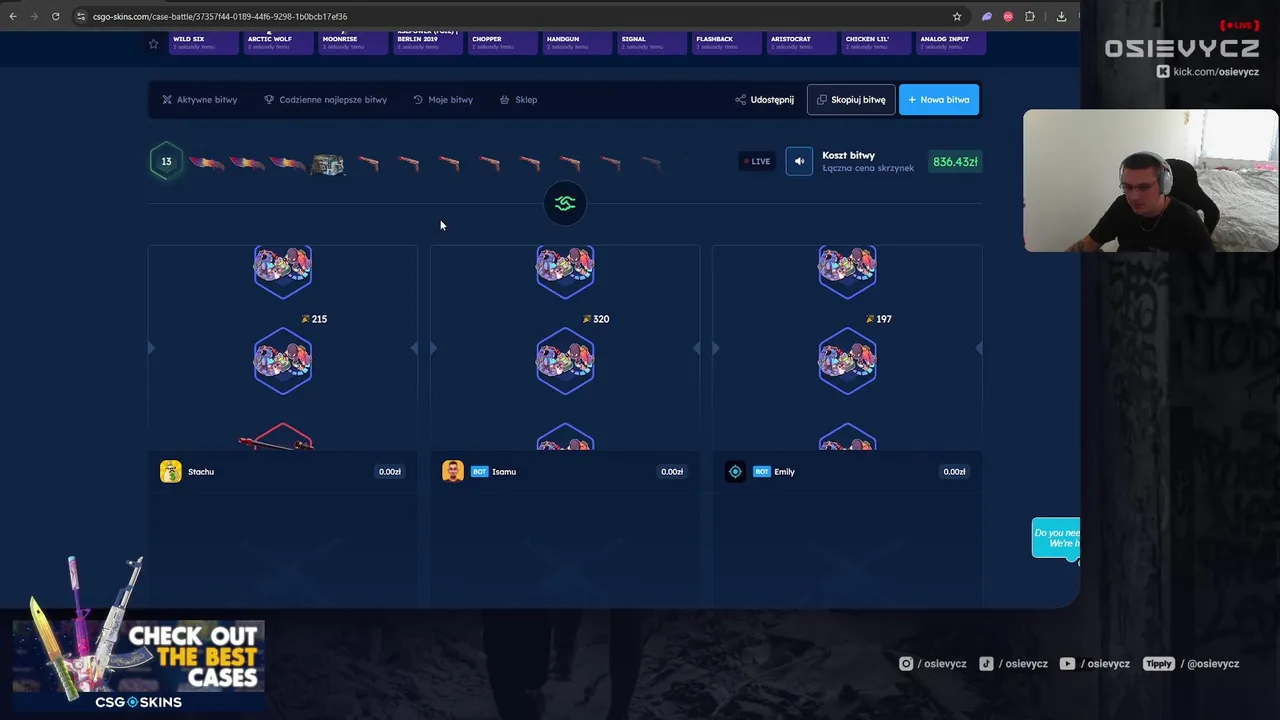Click the Instagram icon for osievycz
Viewport: 1280px width, 720px height.
[x=906, y=664]
